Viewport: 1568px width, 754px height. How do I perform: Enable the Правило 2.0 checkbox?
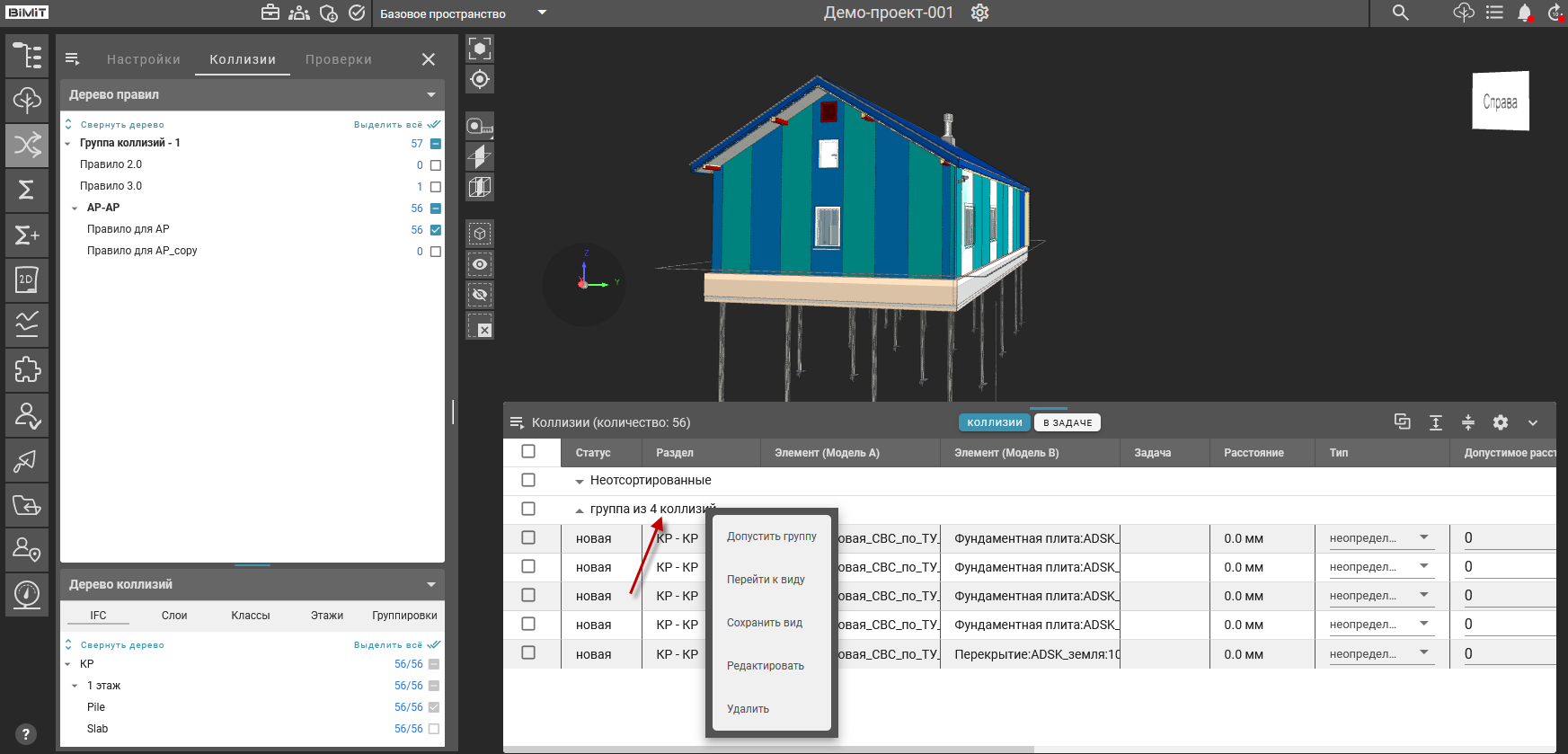click(x=436, y=165)
